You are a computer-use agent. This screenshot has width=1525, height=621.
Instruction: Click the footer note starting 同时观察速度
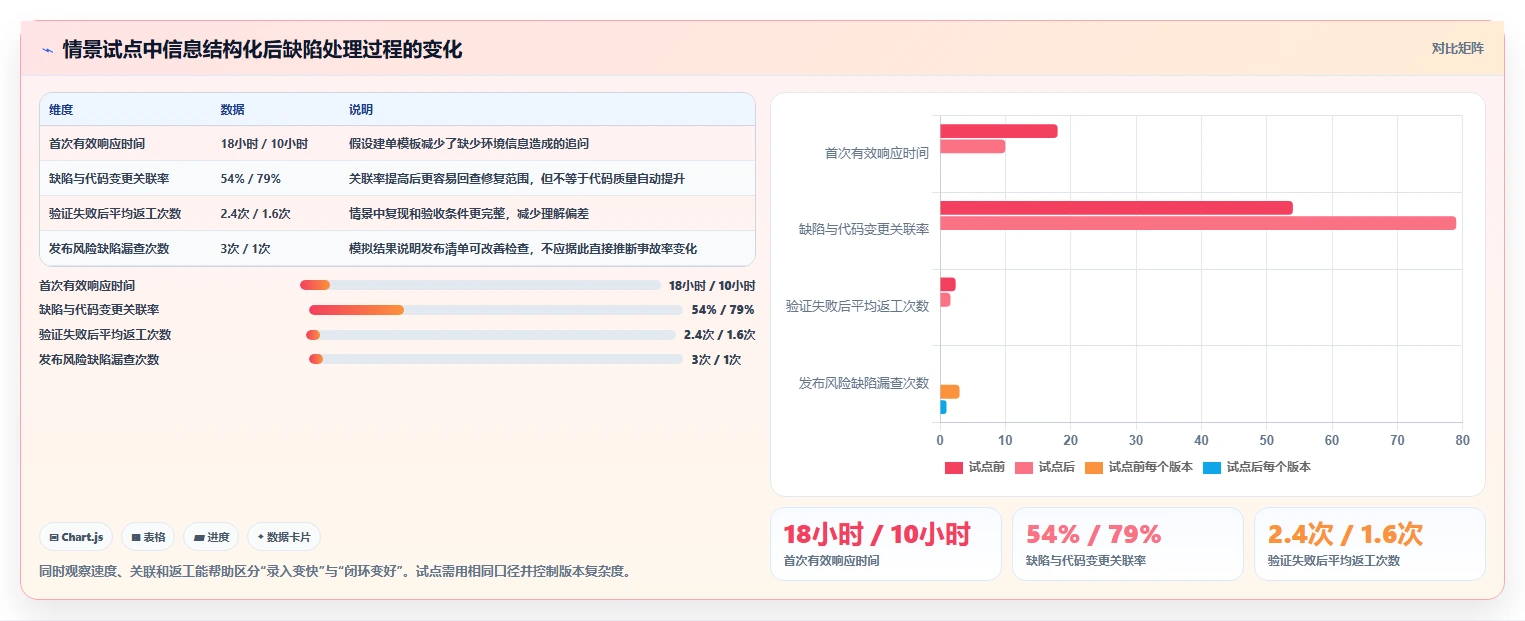[x=334, y=572]
